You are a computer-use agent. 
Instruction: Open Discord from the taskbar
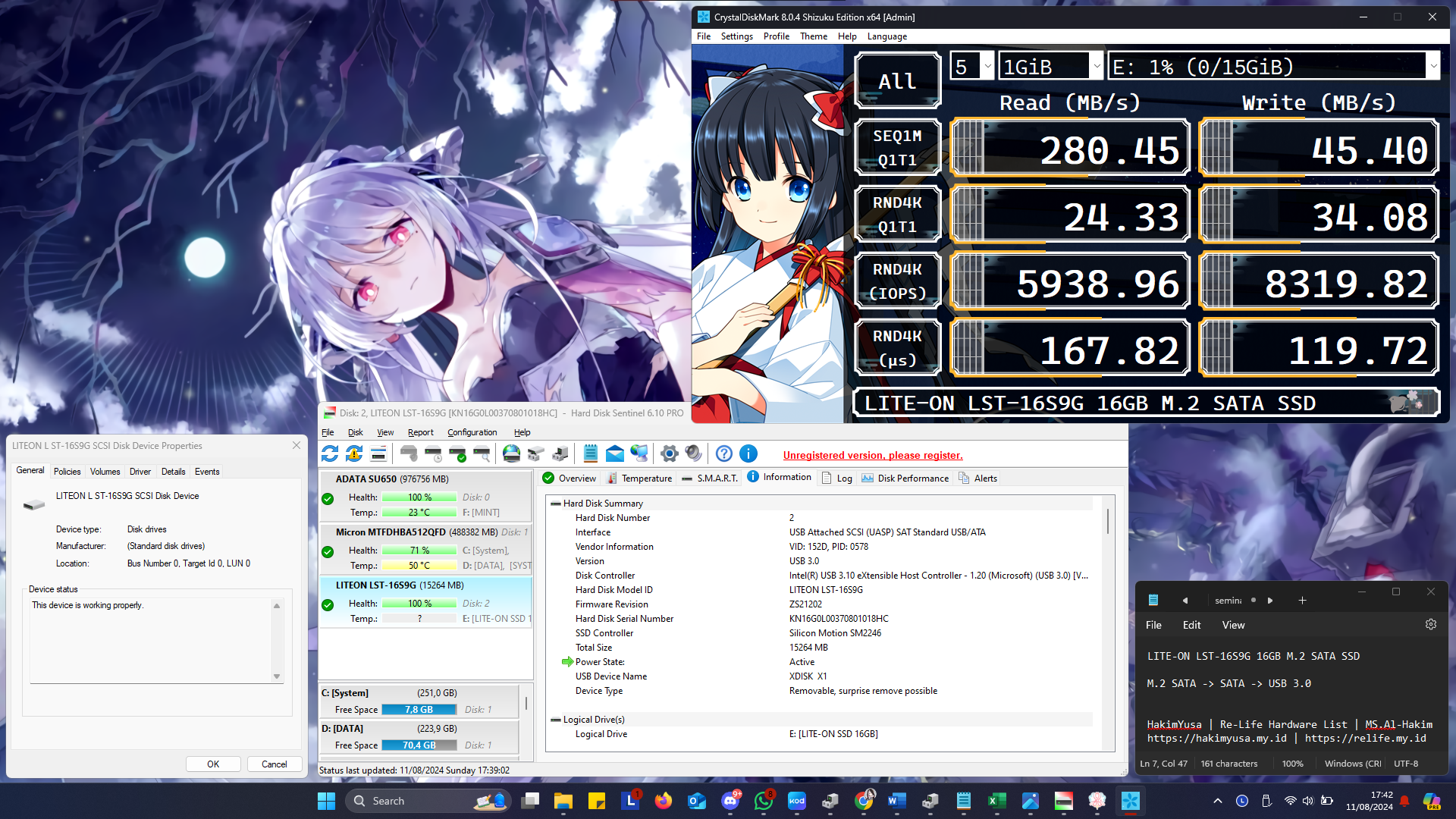coord(730,801)
